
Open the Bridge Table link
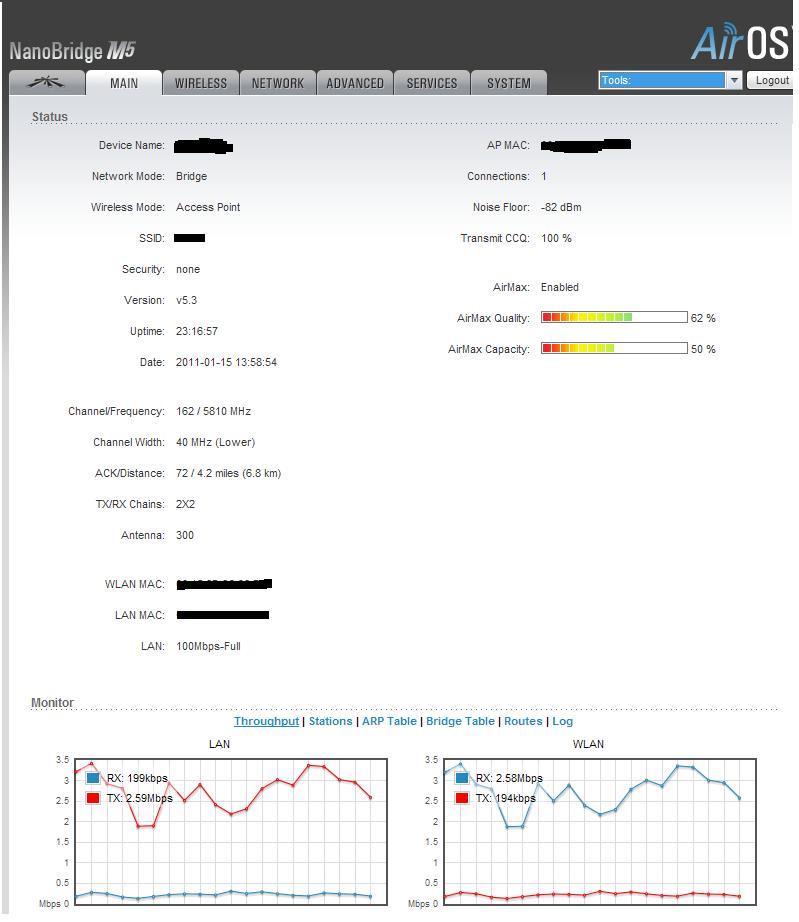(x=460, y=721)
